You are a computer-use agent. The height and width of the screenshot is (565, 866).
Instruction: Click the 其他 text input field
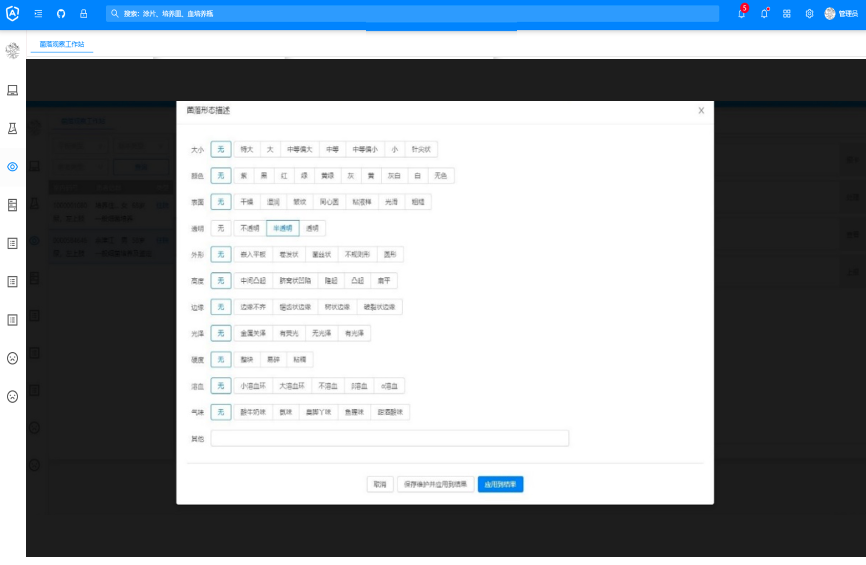pyautogui.click(x=389, y=438)
